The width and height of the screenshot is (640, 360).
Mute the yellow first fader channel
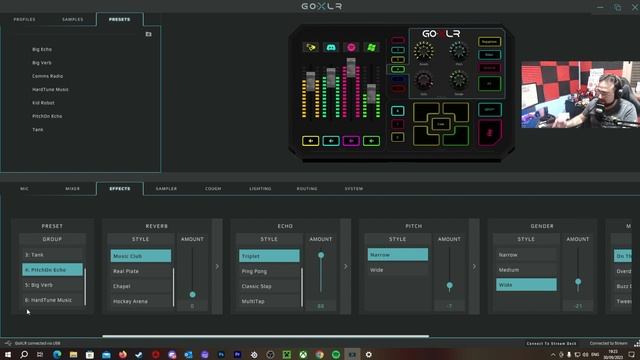click(311, 141)
